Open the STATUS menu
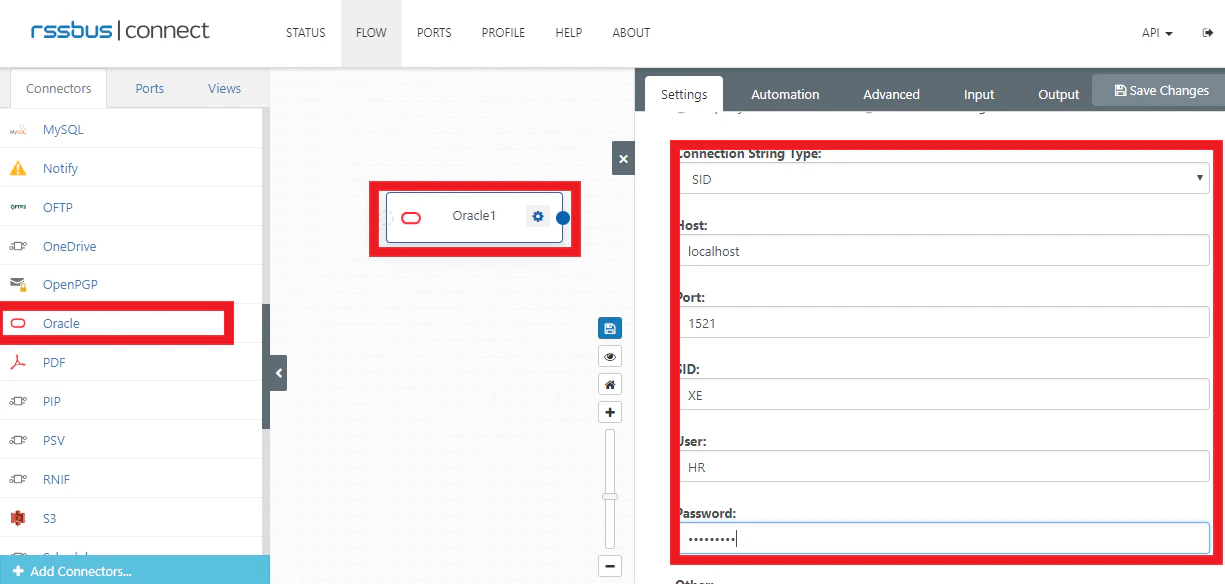This screenshot has height=584, width=1225. click(x=306, y=33)
